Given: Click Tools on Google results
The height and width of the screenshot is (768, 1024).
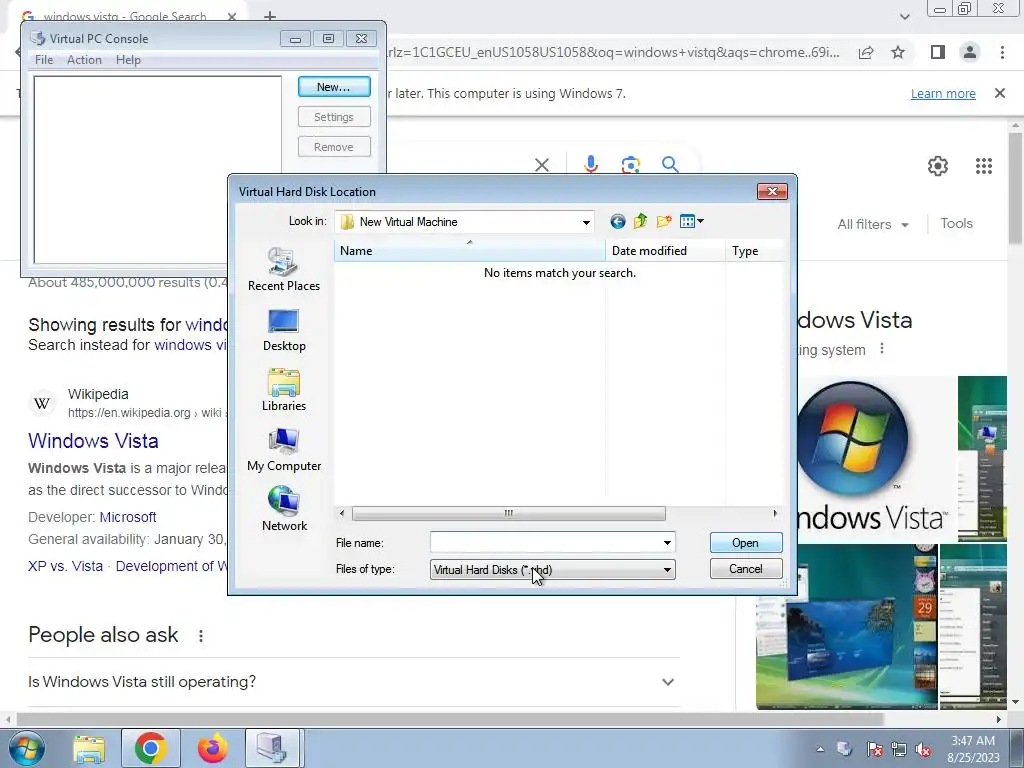Looking at the screenshot, I should click(x=956, y=223).
